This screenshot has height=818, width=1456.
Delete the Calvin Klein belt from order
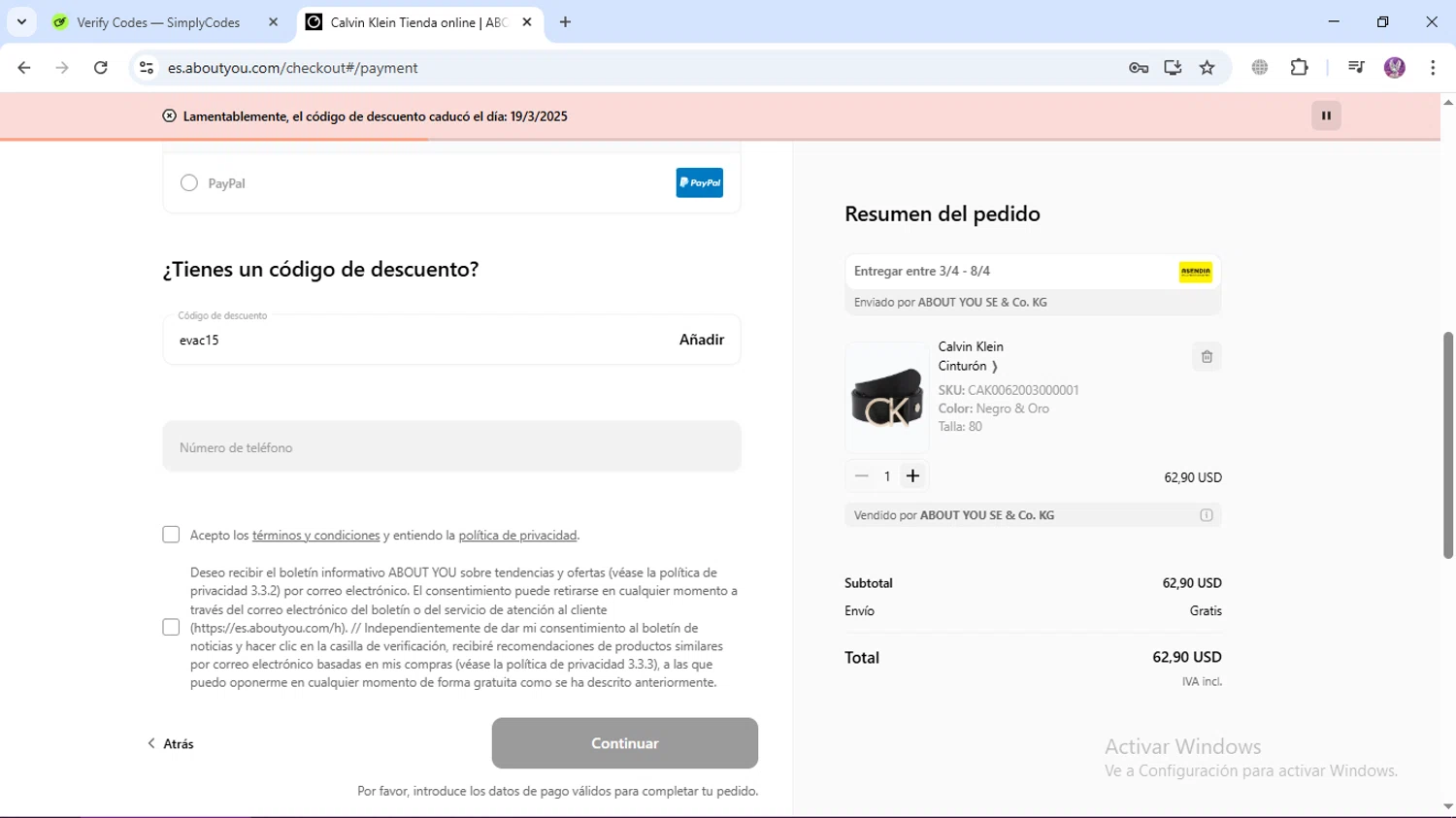pos(1207,357)
